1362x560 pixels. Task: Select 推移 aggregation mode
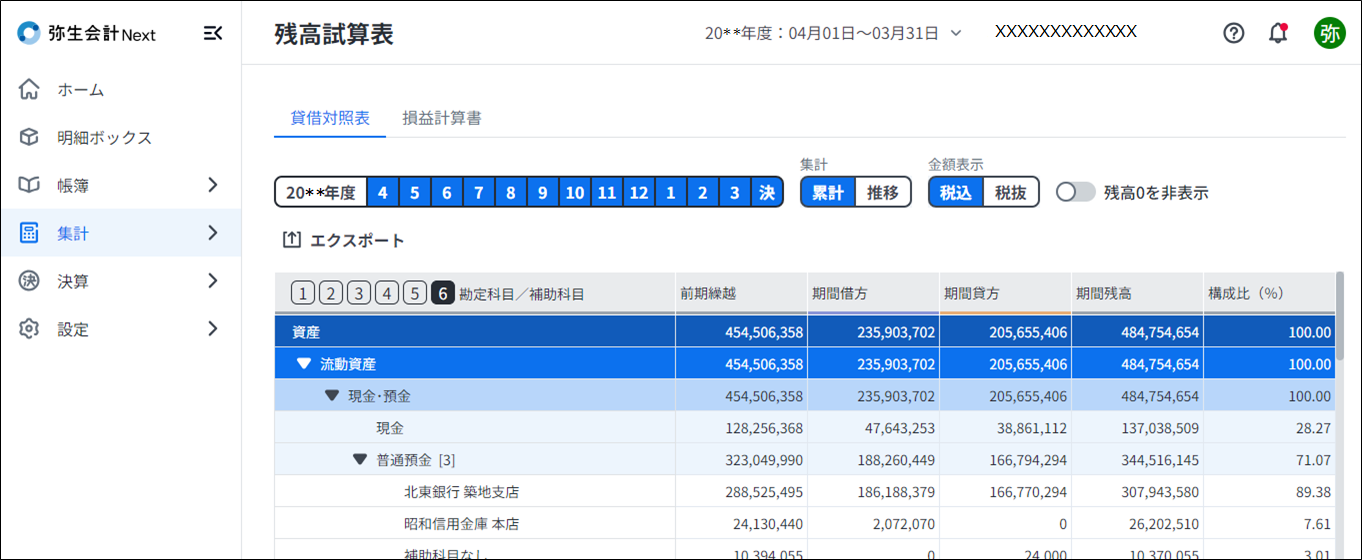click(x=883, y=192)
